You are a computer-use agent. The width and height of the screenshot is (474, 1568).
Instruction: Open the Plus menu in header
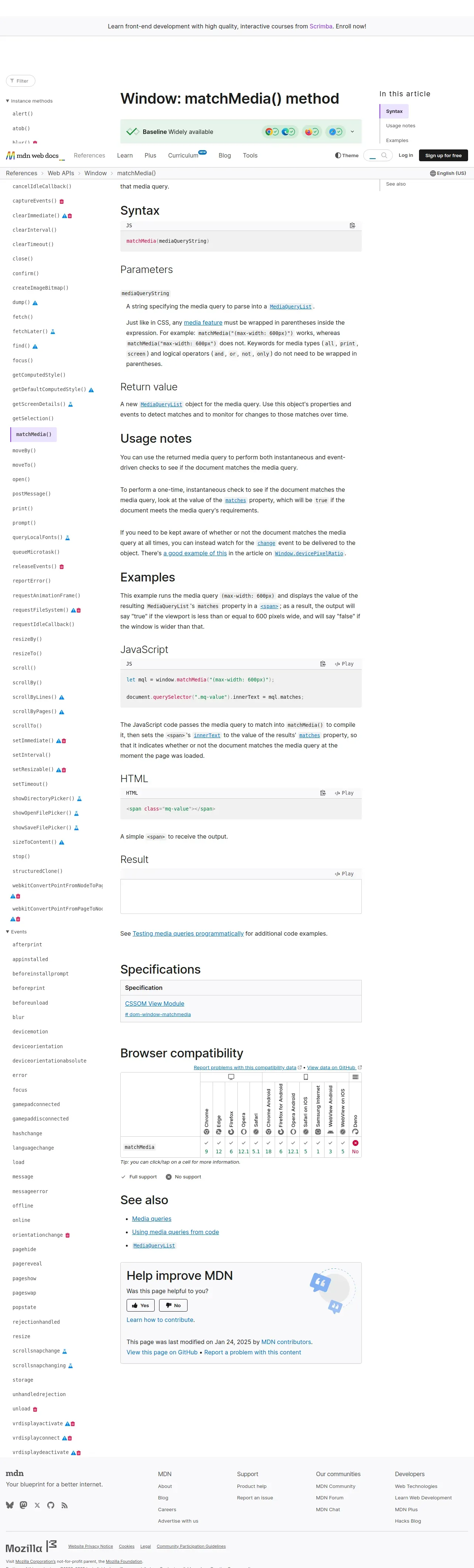click(151, 155)
